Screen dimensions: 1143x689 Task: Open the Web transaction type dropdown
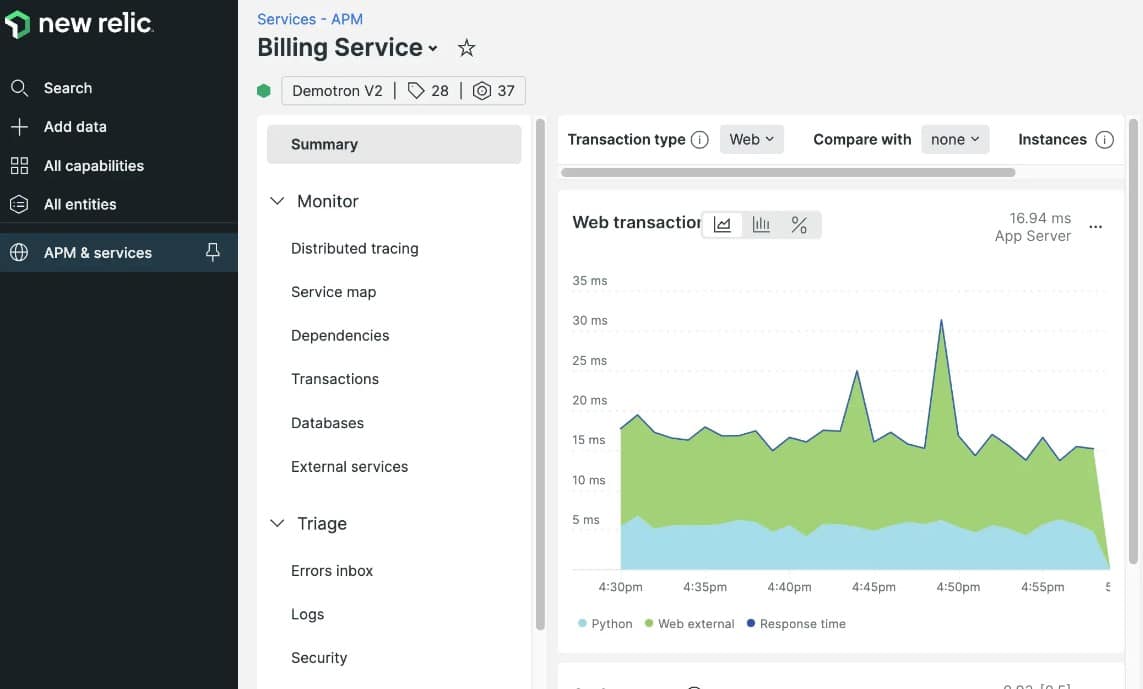tap(751, 140)
